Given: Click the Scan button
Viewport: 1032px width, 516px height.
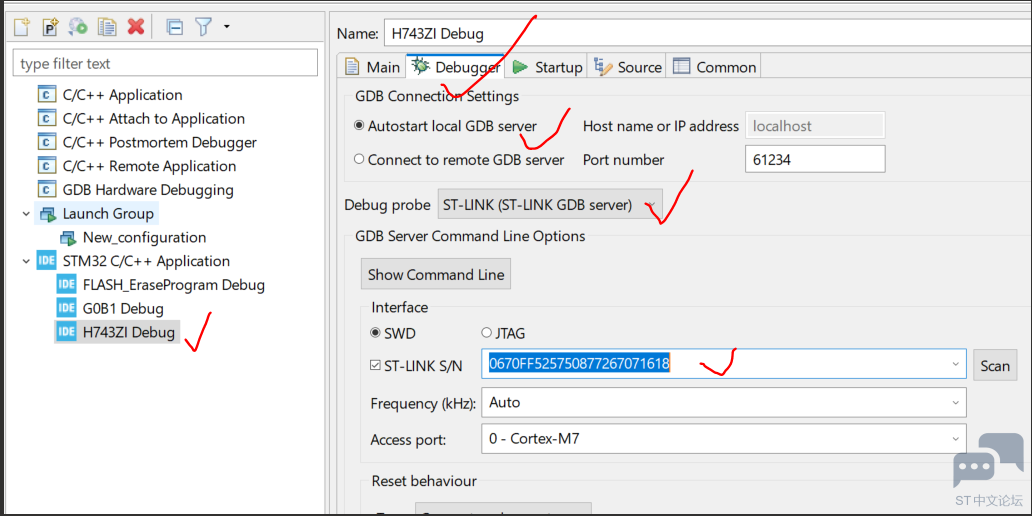Looking at the screenshot, I should [995, 365].
